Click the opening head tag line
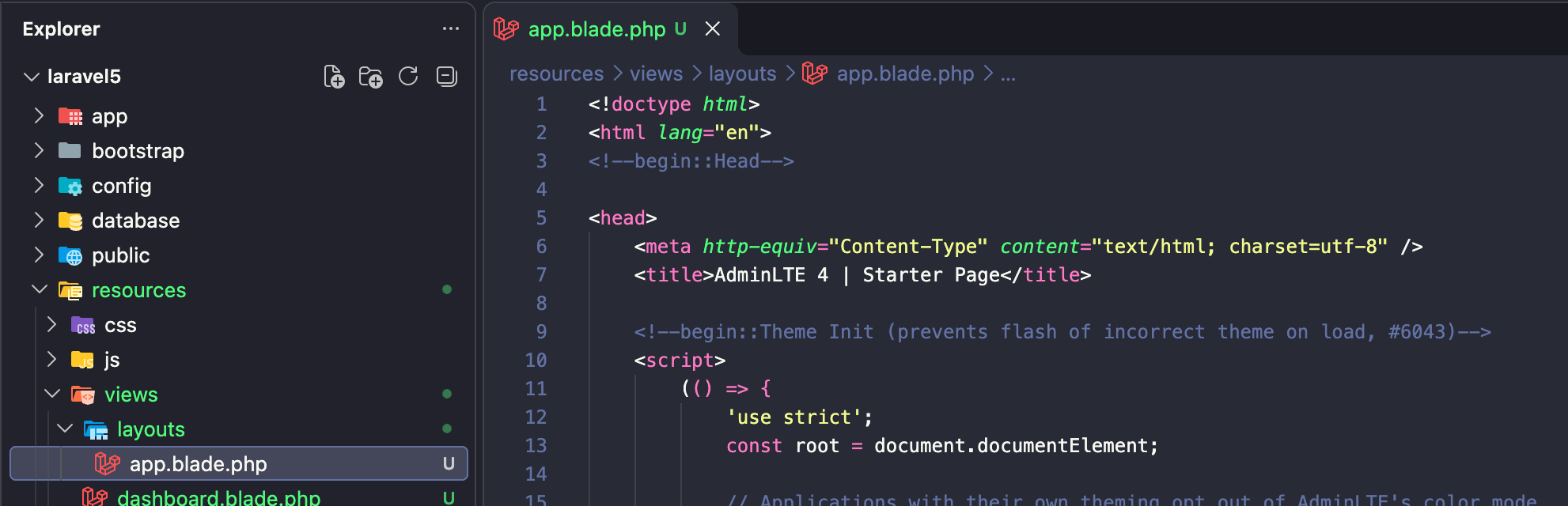This screenshot has height=506, width=1568. click(623, 218)
